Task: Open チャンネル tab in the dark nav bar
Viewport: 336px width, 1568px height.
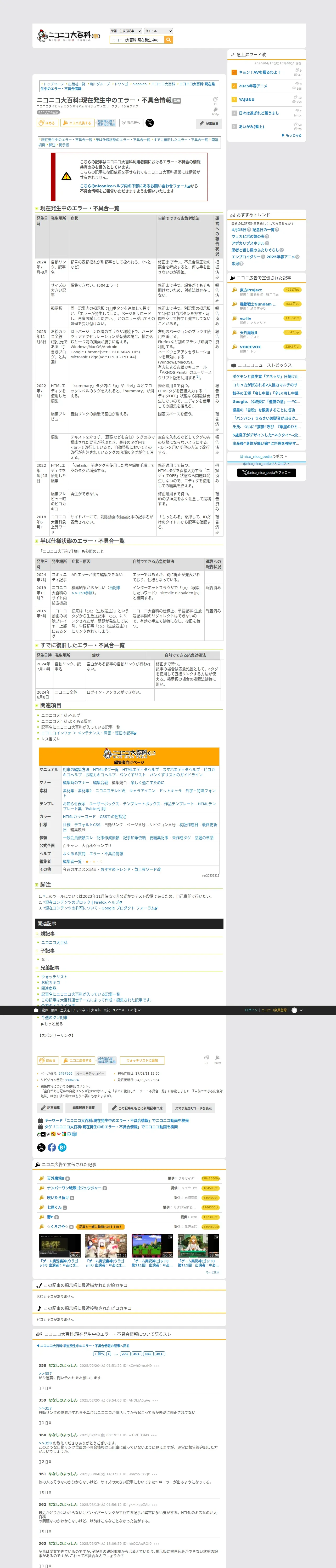Action: (x=81, y=1010)
